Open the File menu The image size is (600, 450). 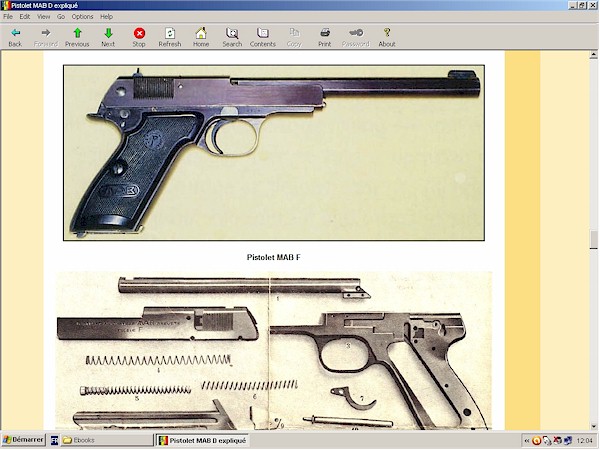[x=8, y=16]
